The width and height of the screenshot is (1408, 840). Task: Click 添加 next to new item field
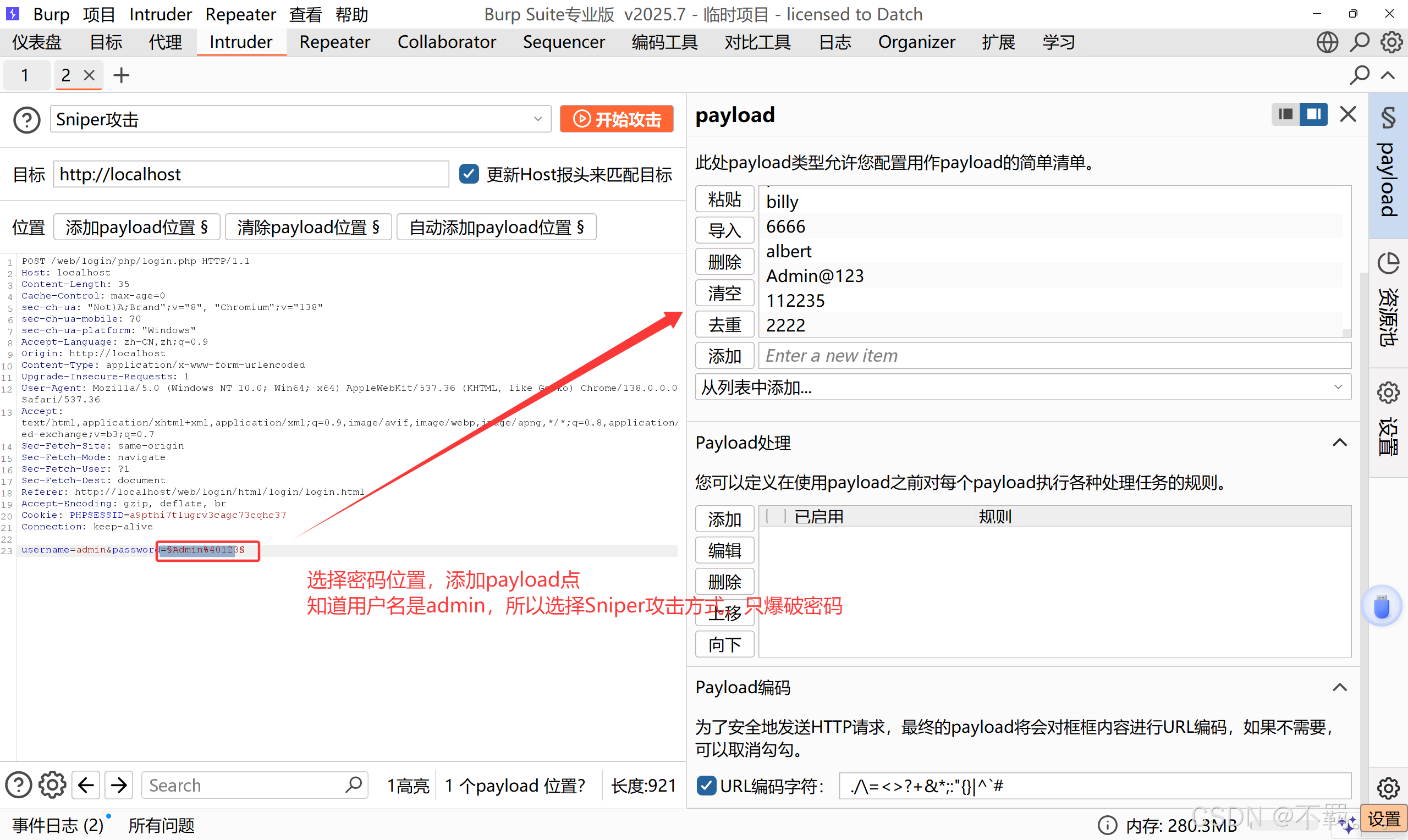[724, 356]
